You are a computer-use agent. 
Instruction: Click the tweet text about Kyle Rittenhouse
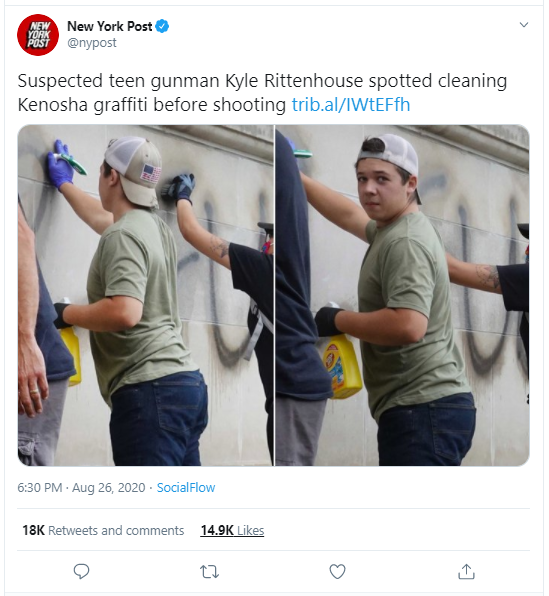click(262, 93)
